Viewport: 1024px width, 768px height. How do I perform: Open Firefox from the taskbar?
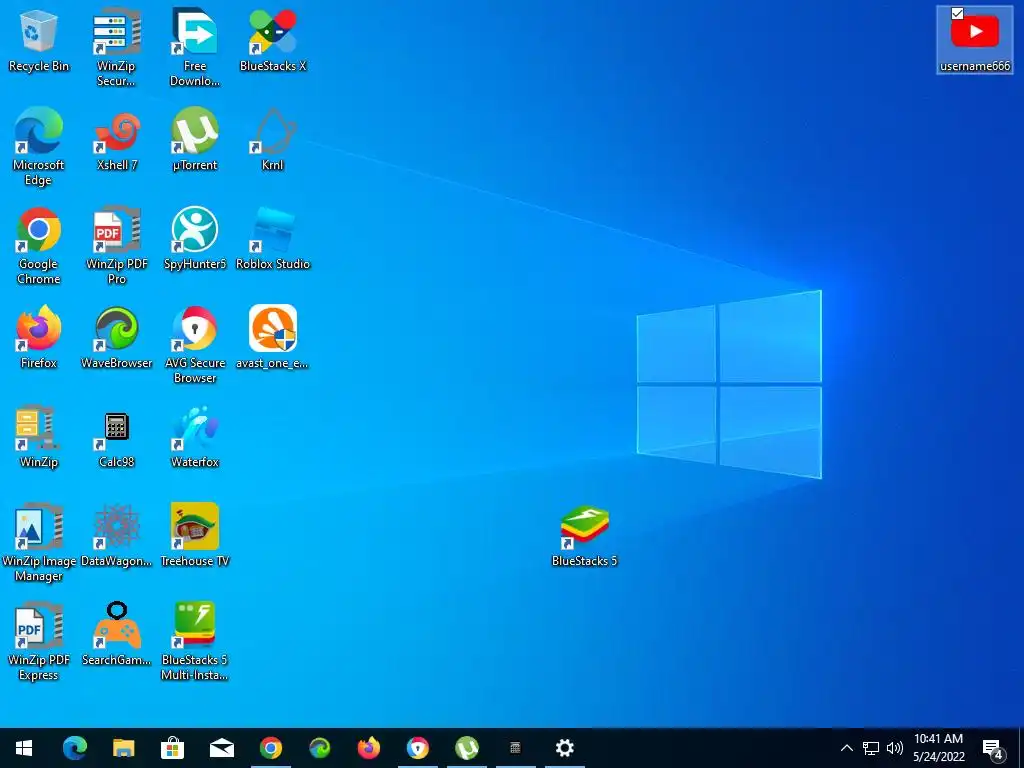pos(368,748)
